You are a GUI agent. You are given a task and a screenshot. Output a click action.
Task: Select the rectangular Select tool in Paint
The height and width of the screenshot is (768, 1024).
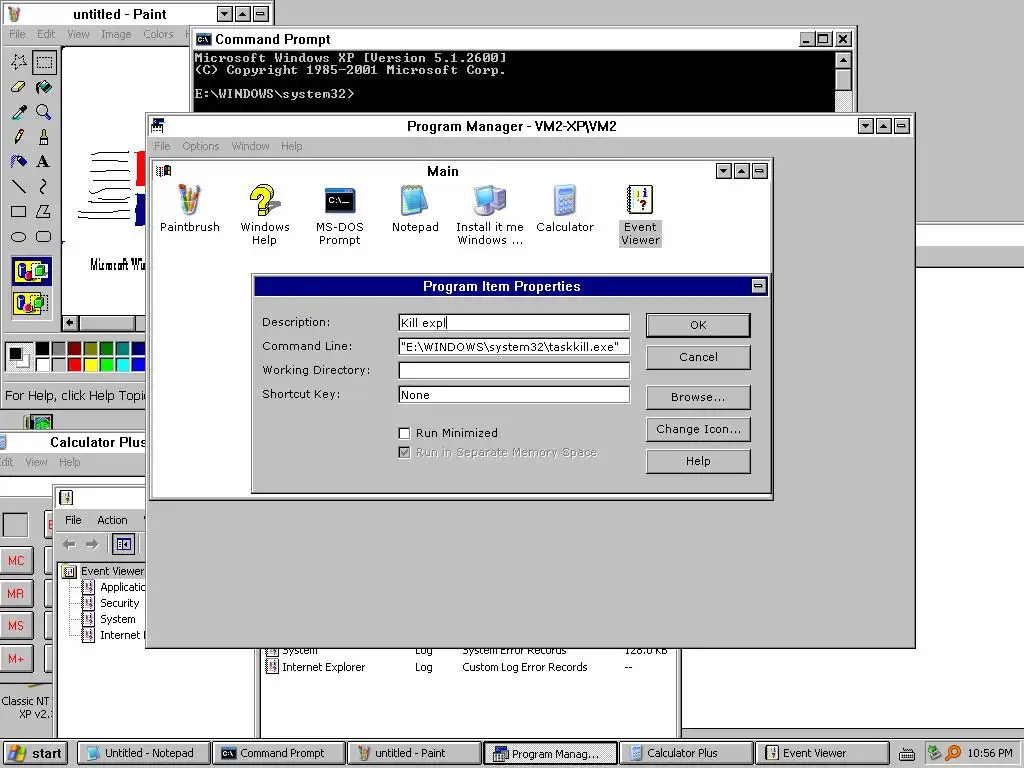click(44, 62)
